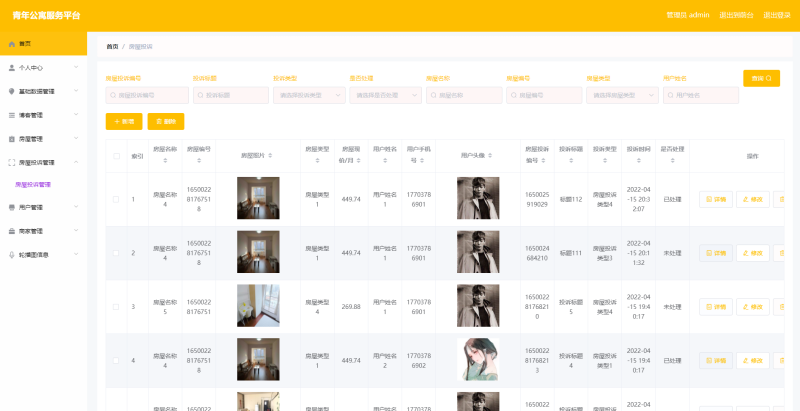Click the sort arrows on 用户头像 column

pyautogui.click(x=491, y=157)
